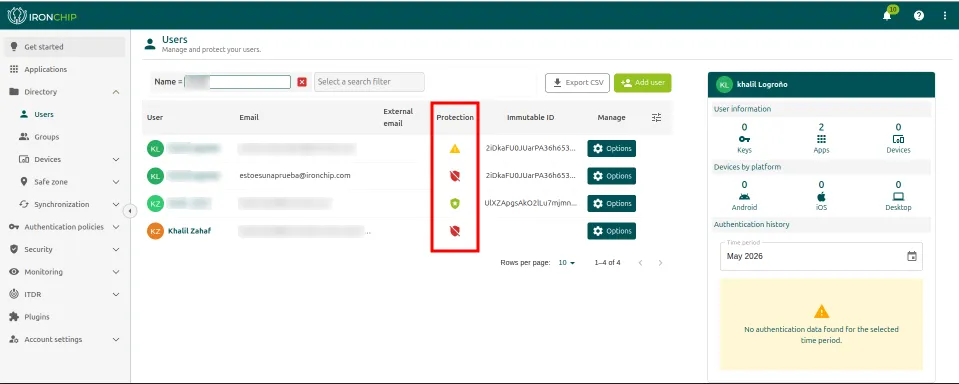Open Options for Khalil Zahaf
The image size is (959, 384).
pyautogui.click(x=612, y=231)
